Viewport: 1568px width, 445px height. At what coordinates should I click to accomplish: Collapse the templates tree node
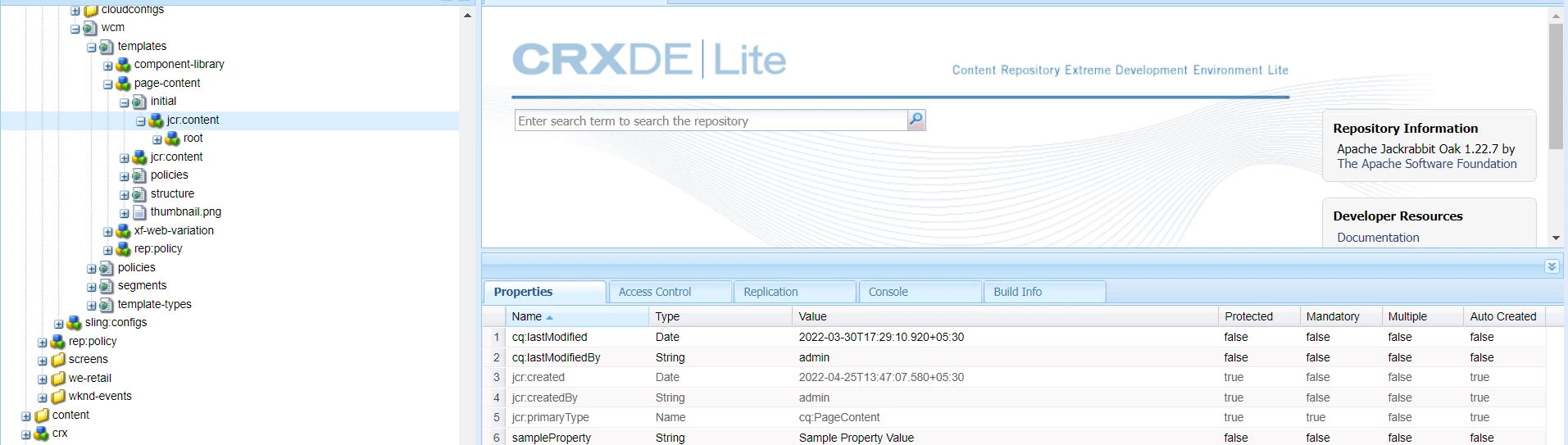coord(91,48)
